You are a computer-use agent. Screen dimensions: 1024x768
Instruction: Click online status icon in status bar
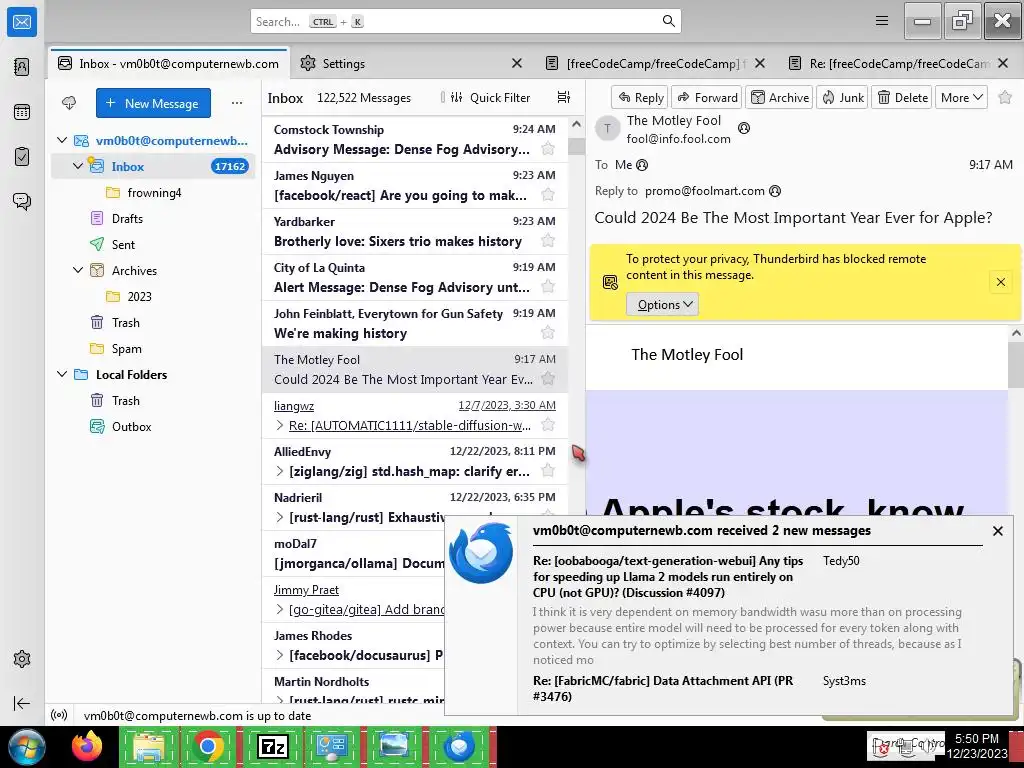point(59,715)
